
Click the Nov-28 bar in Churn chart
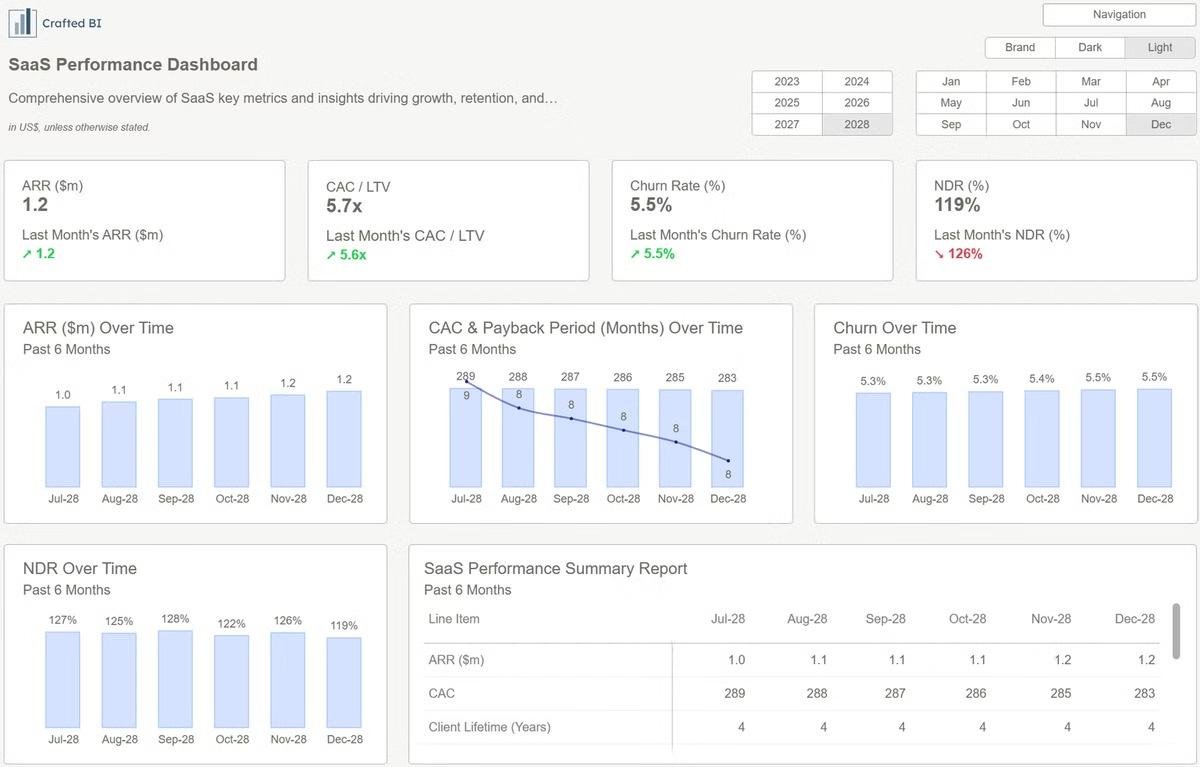click(1098, 438)
